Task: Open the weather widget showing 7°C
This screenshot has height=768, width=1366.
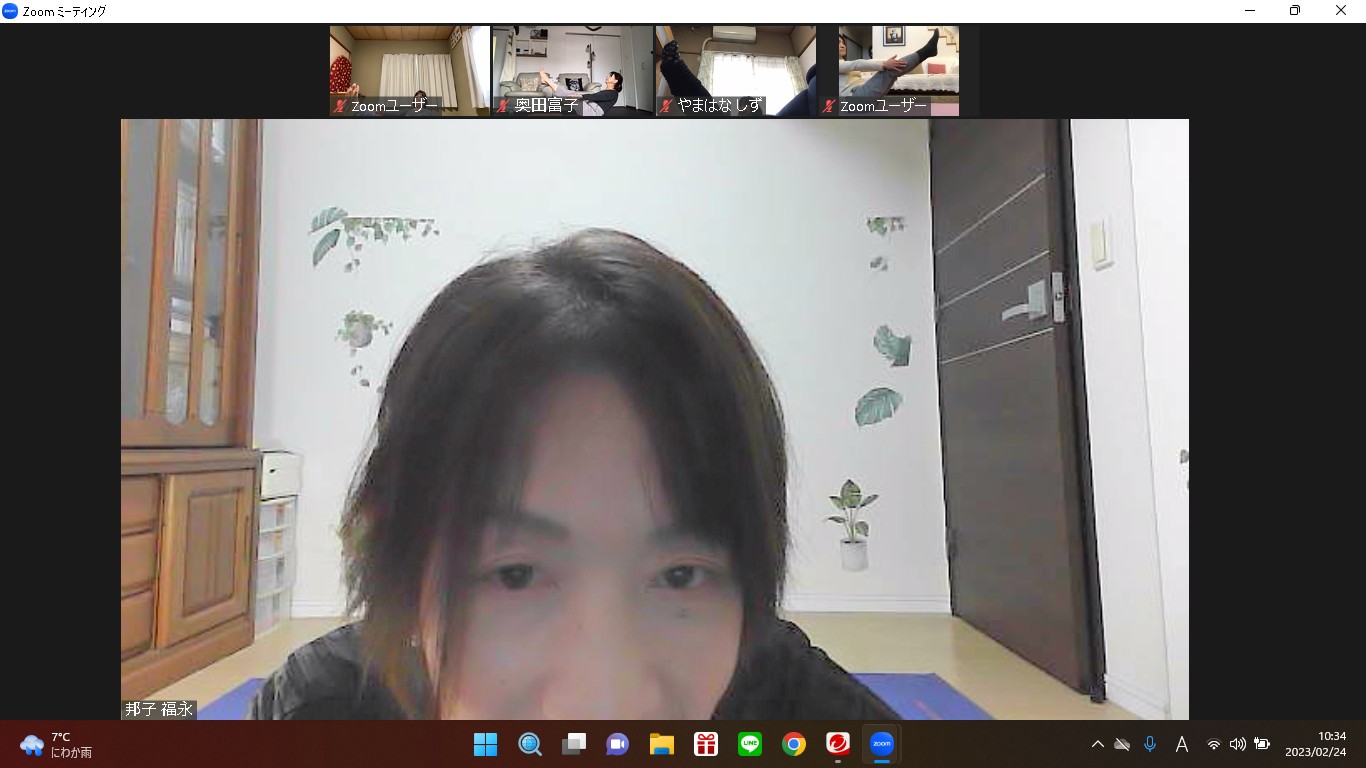Action: [56, 744]
